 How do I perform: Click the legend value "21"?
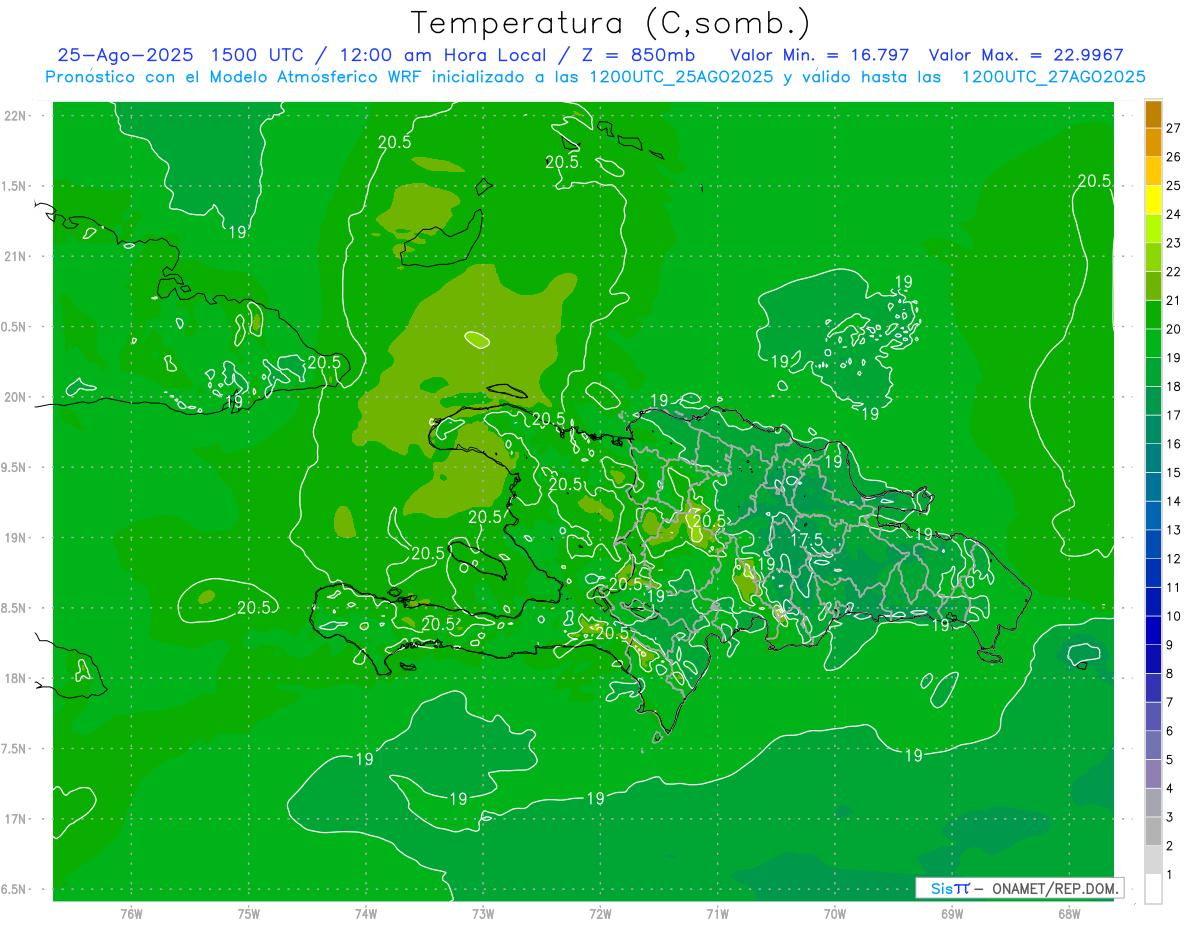click(1173, 300)
